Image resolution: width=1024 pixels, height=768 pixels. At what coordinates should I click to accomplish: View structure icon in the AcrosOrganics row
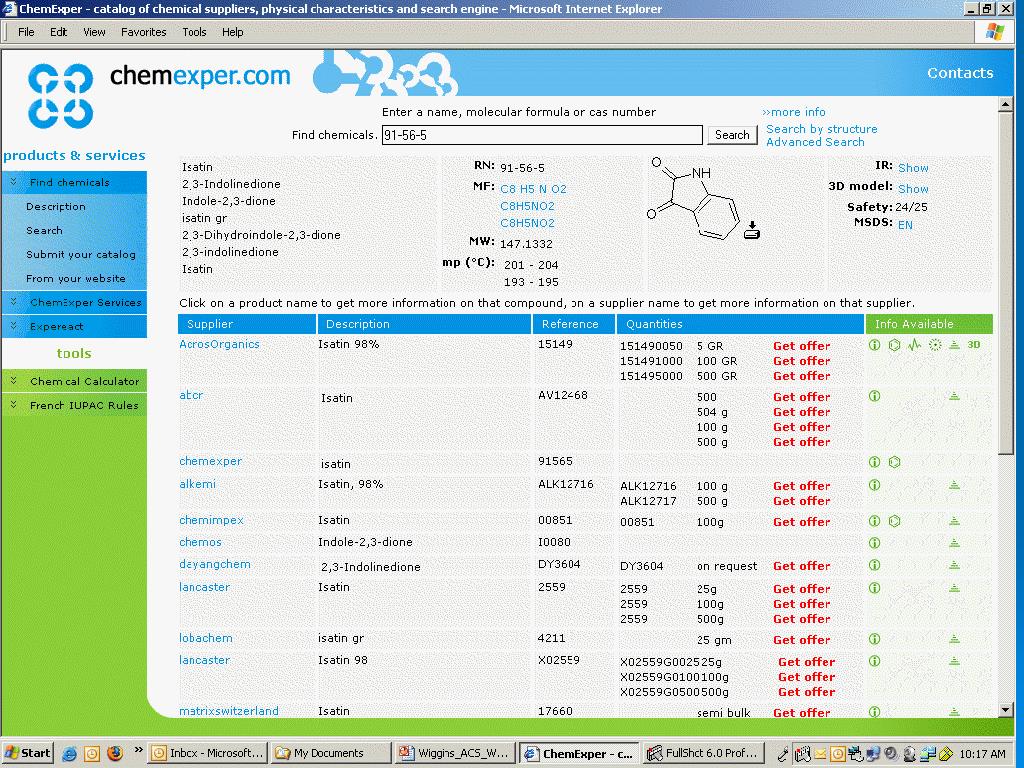tap(895, 345)
